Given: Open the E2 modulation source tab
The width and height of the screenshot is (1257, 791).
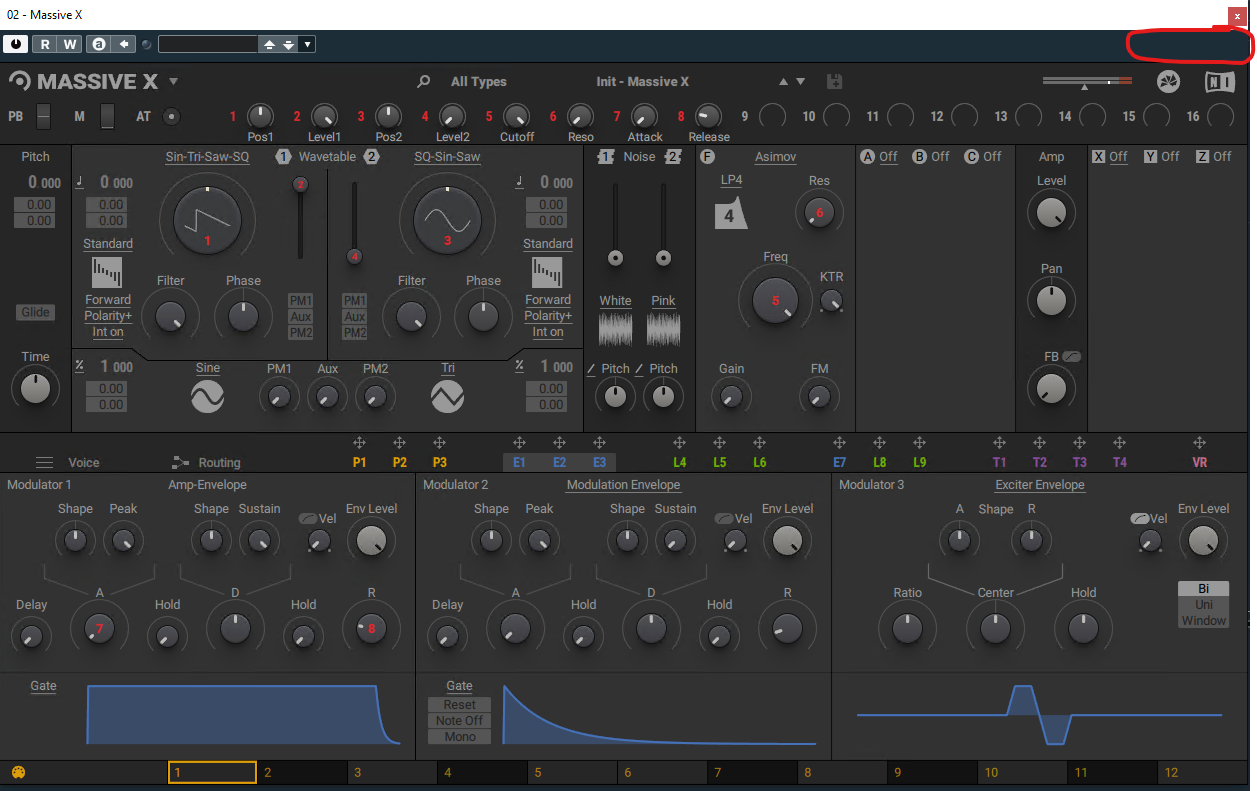Looking at the screenshot, I should click(x=559, y=462).
